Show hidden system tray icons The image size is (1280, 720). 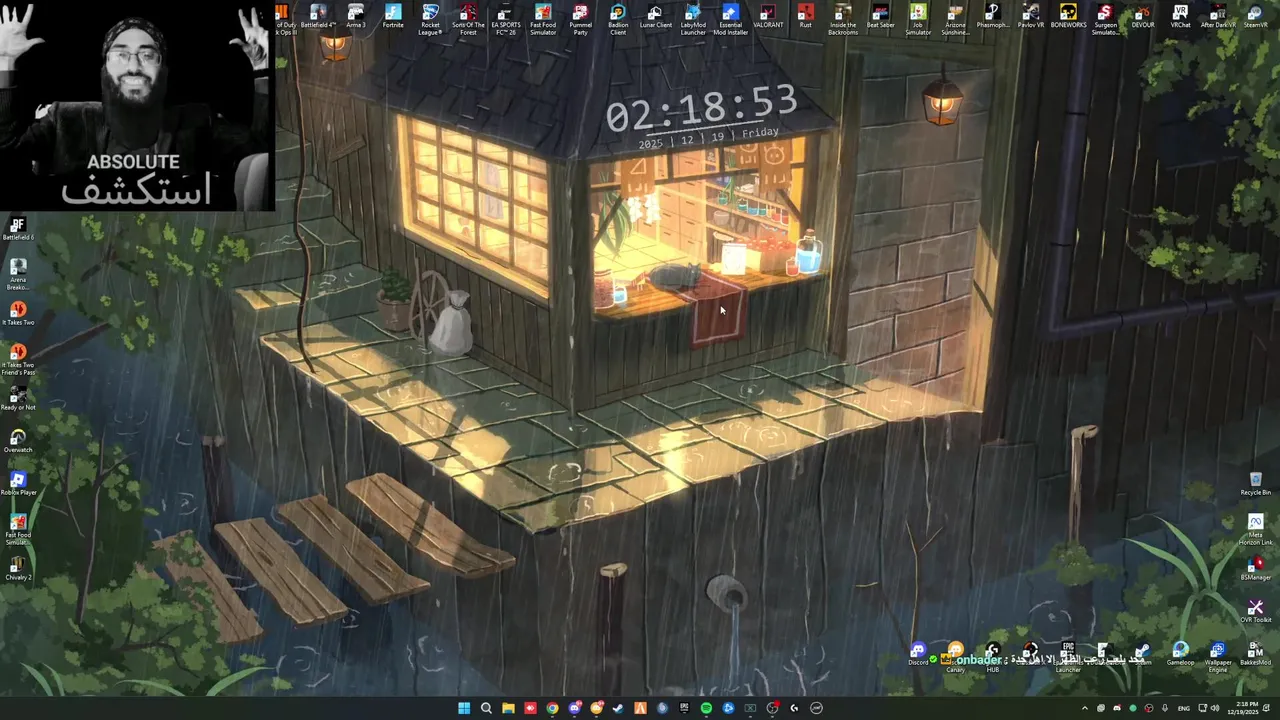pos(1085,708)
